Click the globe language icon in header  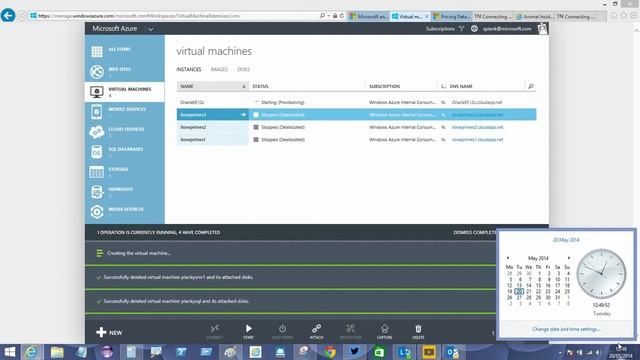474,29
